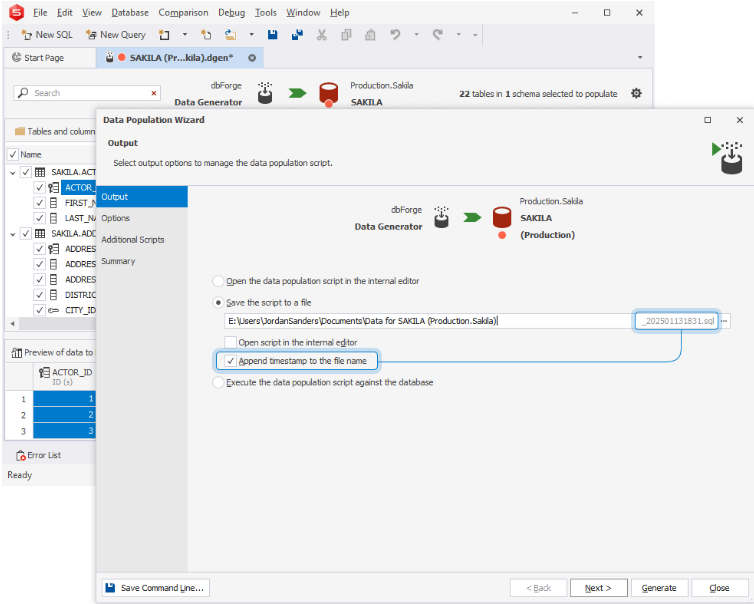Click the Undo arrow icon

coord(395,35)
